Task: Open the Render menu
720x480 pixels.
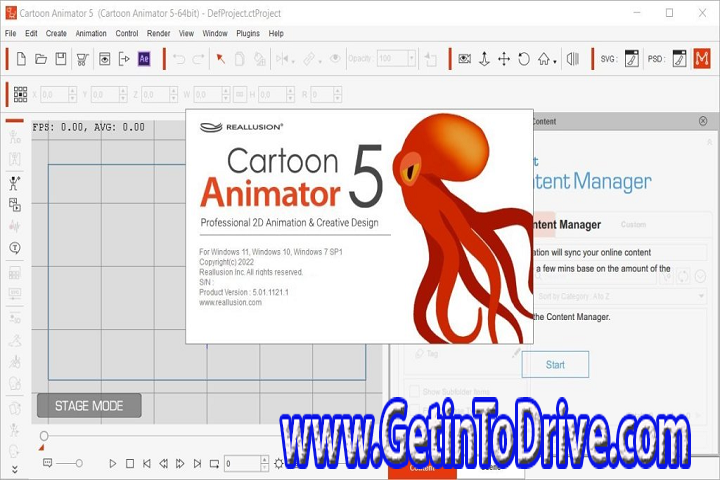Action: 158,34
